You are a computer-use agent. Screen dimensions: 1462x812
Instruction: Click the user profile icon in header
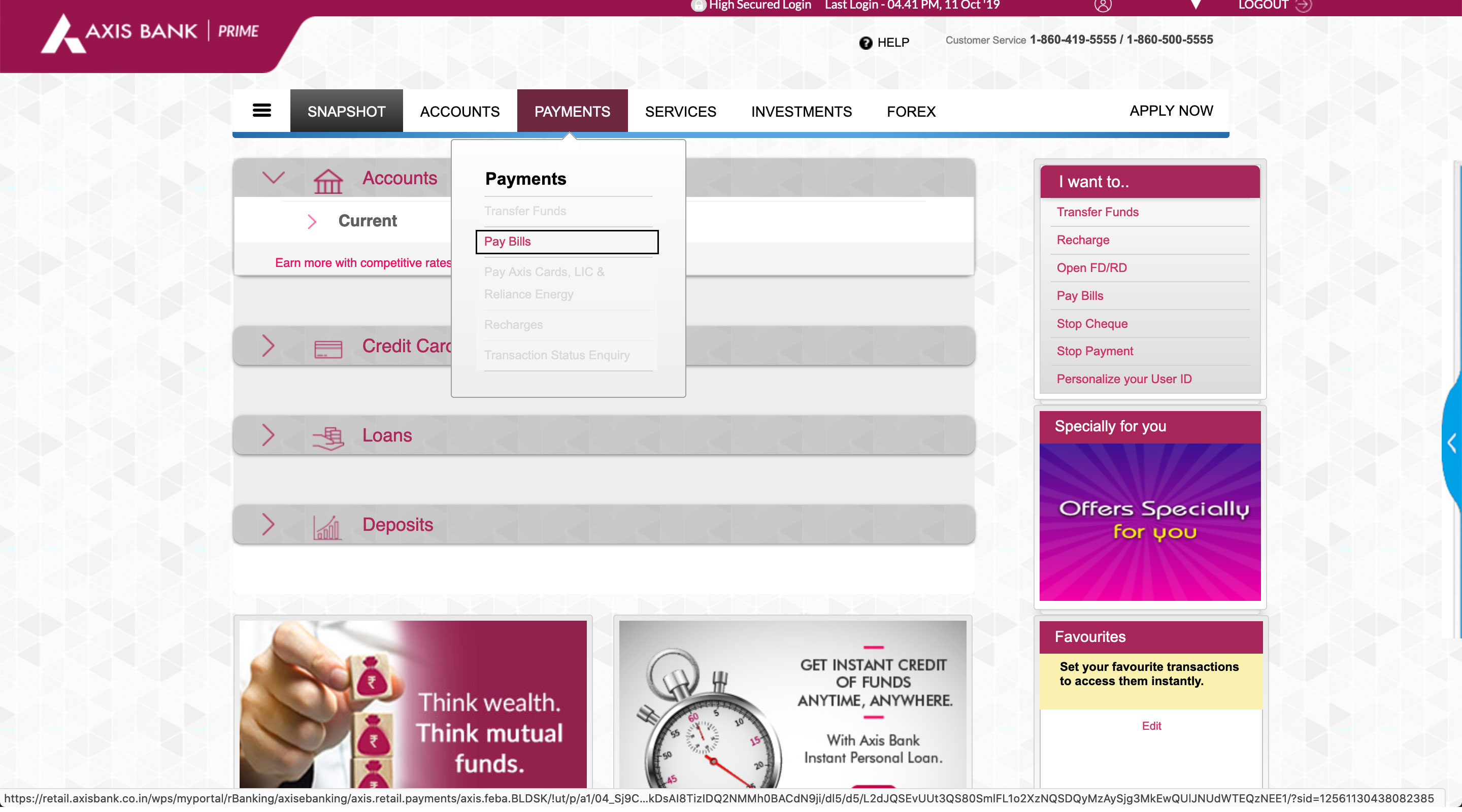click(1102, 6)
